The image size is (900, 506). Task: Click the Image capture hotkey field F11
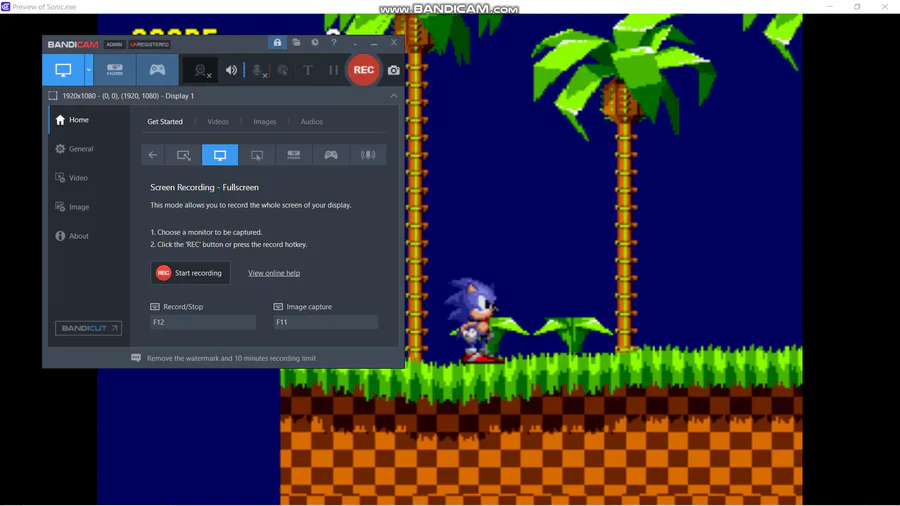325,322
